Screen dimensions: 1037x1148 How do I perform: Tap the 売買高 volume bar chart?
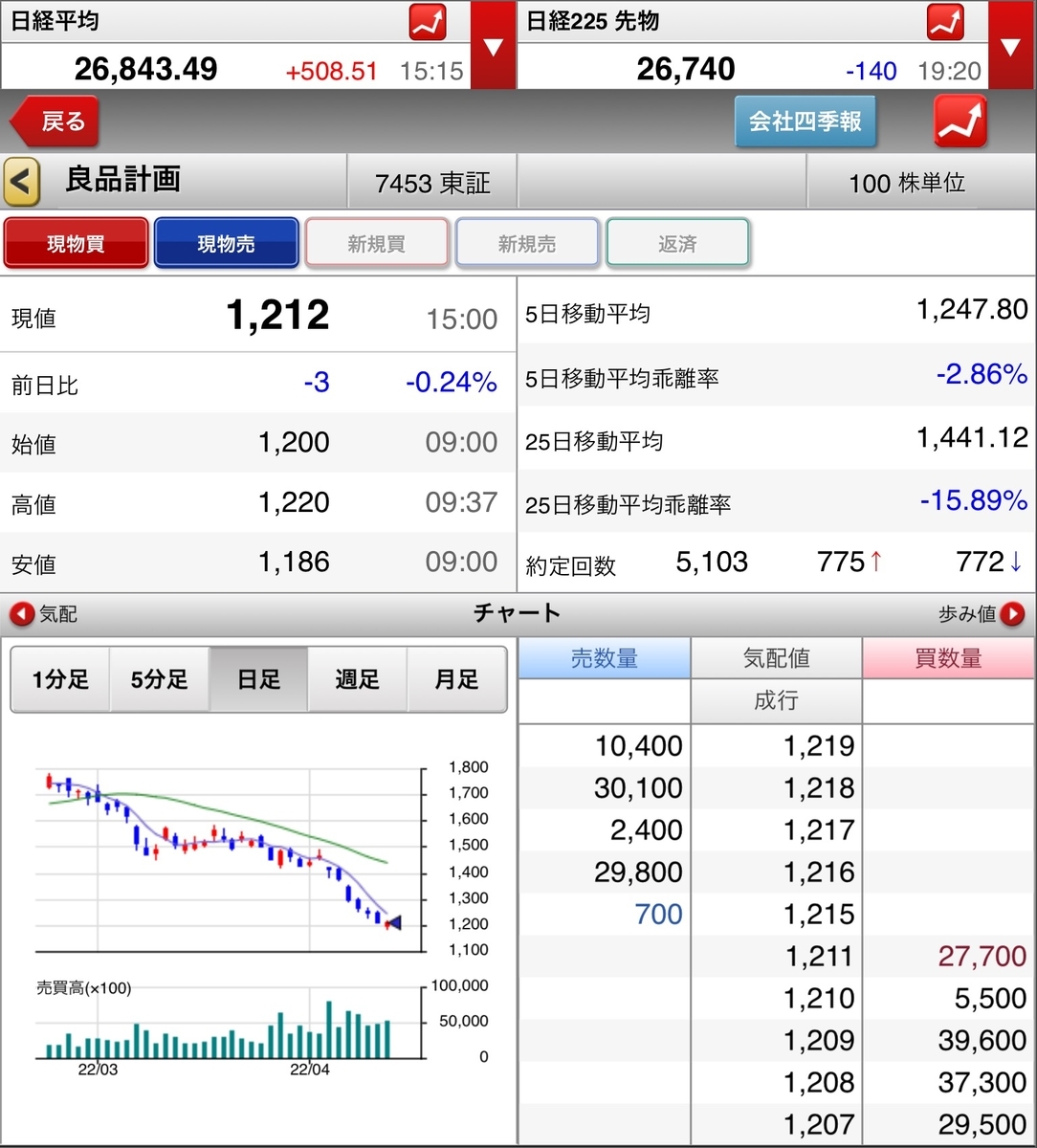point(229,1022)
